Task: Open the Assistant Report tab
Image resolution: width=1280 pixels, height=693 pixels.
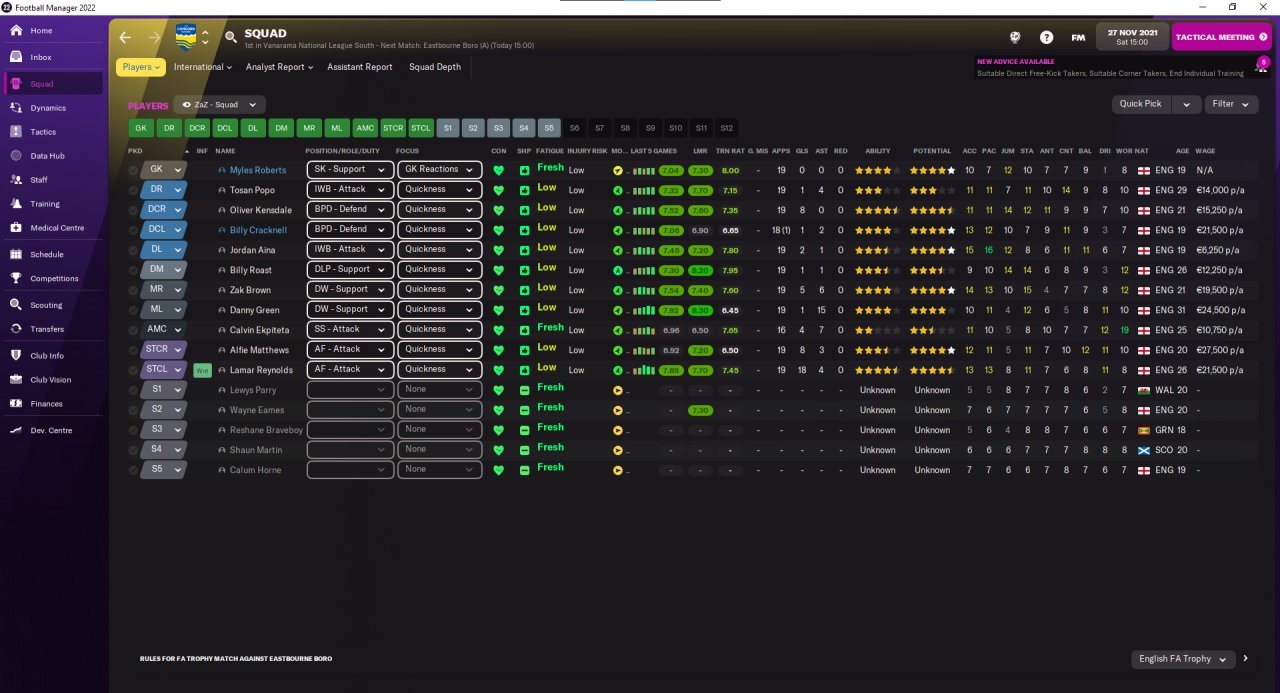Action: 360,67
